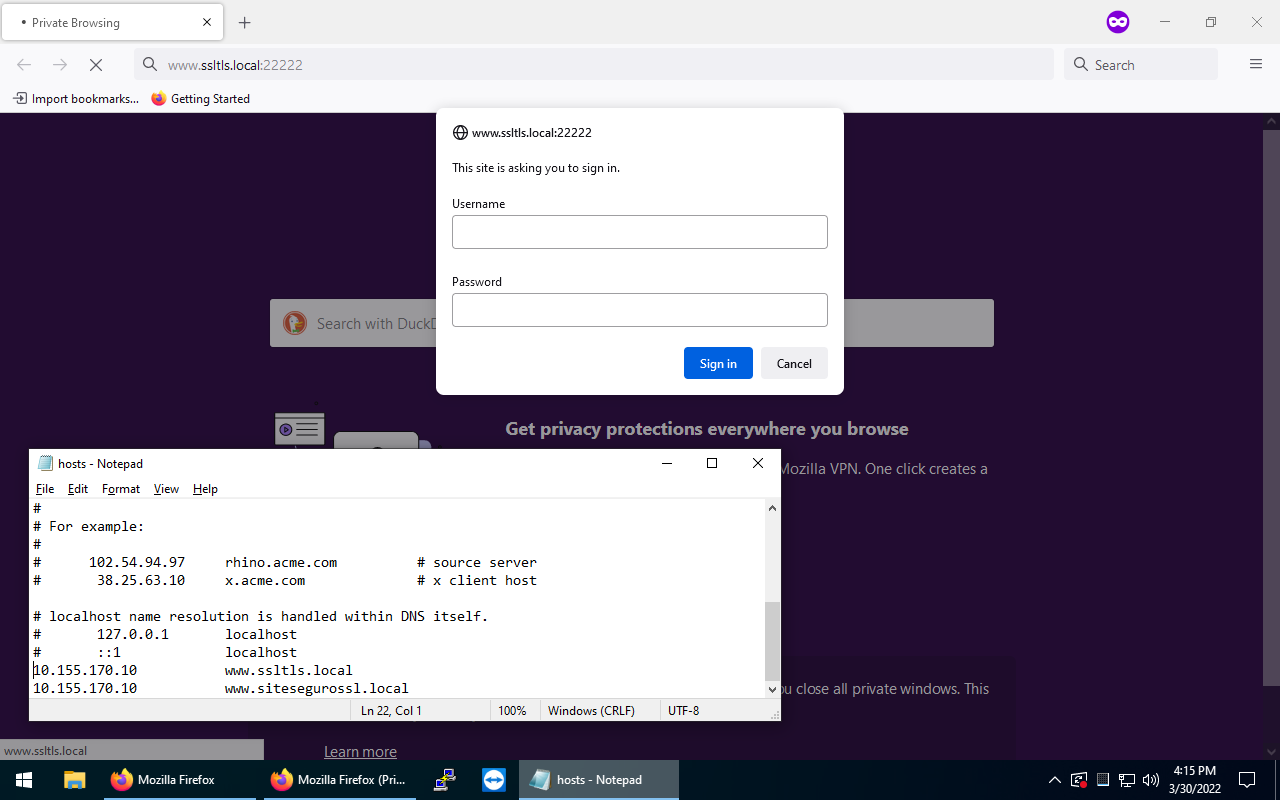1280x800 pixels.
Task: Show hidden system tray icons
Action: point(1054,780)
